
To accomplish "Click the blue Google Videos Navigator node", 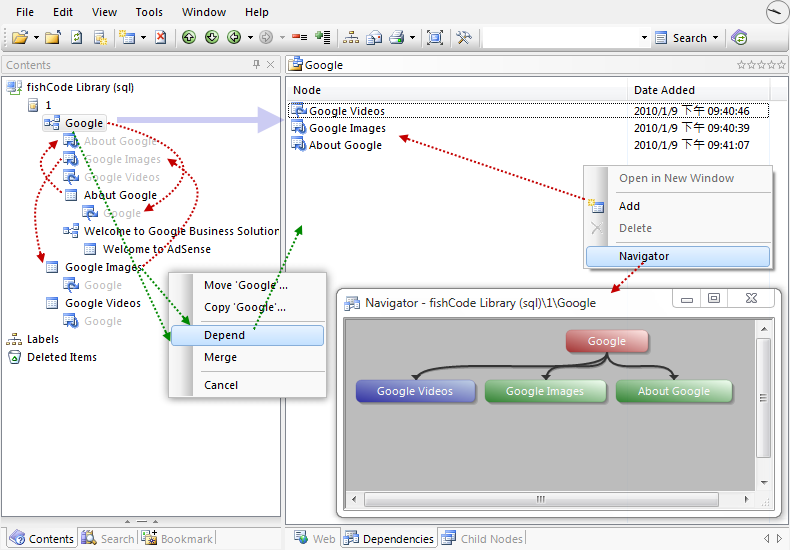I will [x=415, y=391].
